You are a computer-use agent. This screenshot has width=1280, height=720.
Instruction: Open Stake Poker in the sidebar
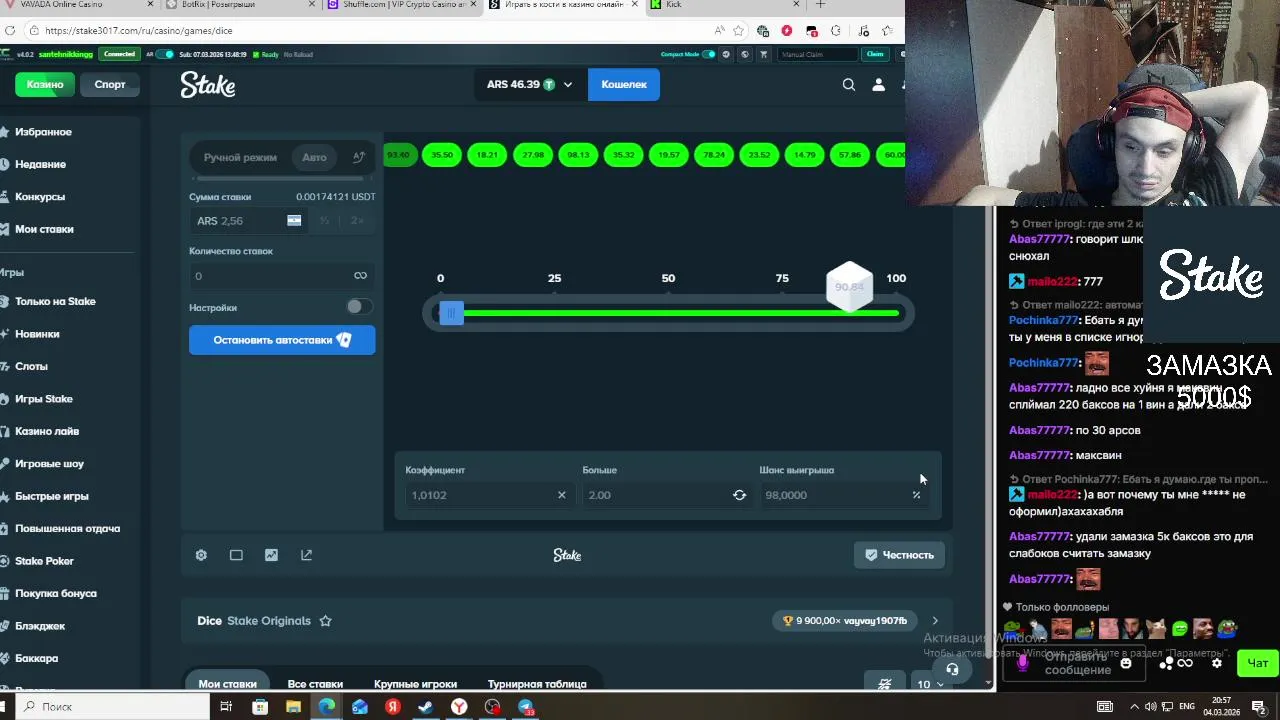click(44, 561)
